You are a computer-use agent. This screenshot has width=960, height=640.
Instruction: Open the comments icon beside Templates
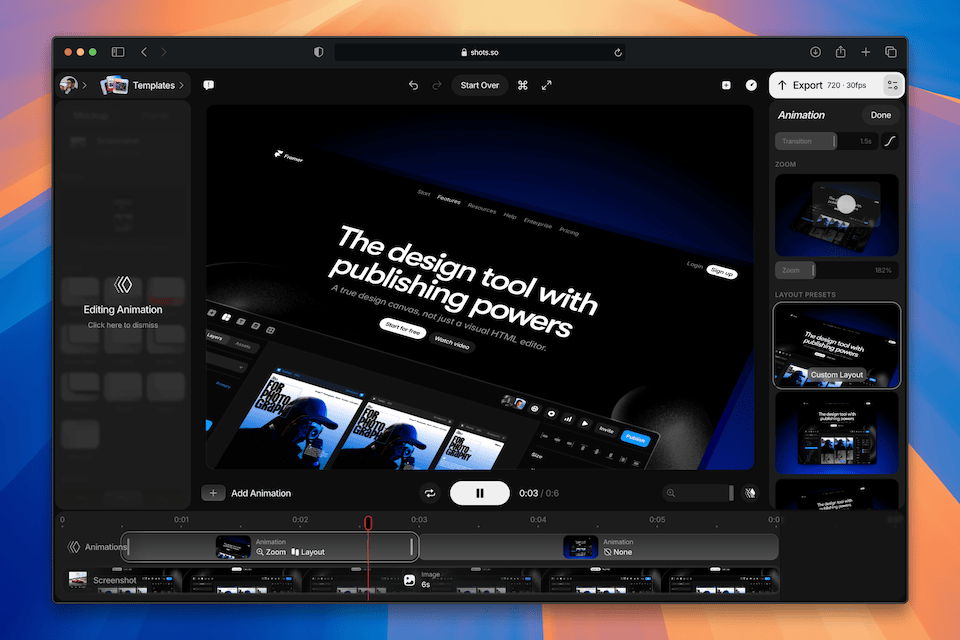coord(208,85)
